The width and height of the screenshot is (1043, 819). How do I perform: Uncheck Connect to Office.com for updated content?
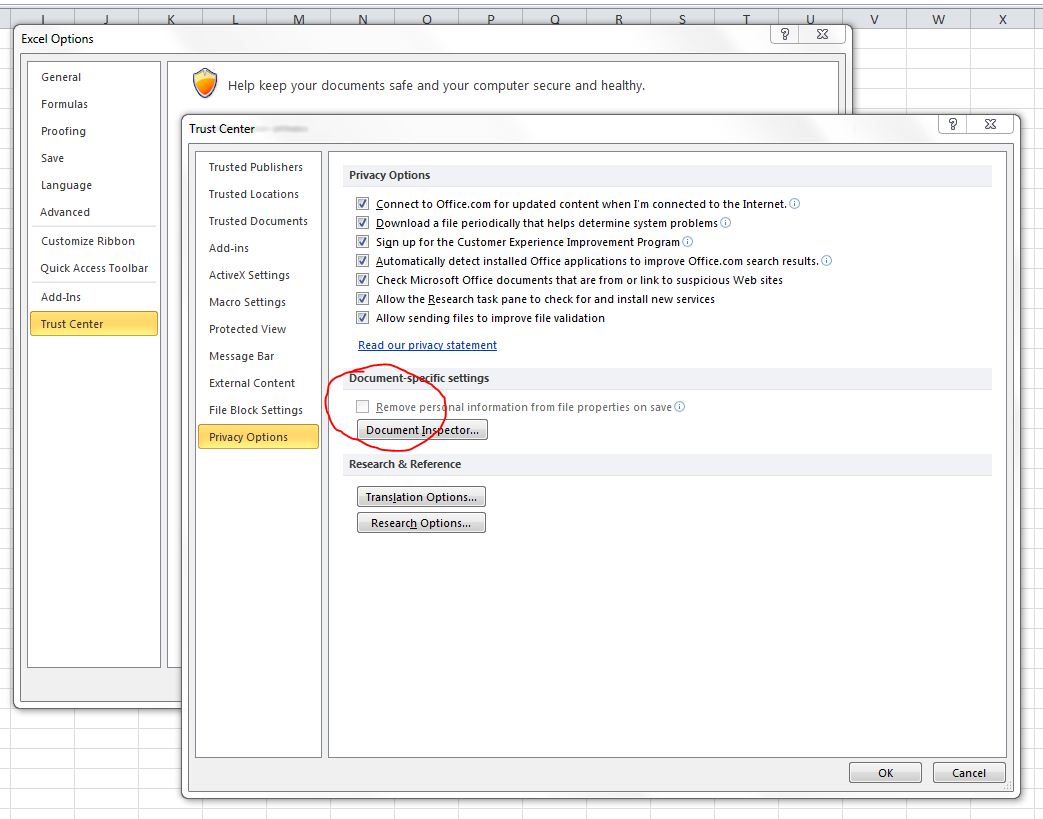pos(362,203)
